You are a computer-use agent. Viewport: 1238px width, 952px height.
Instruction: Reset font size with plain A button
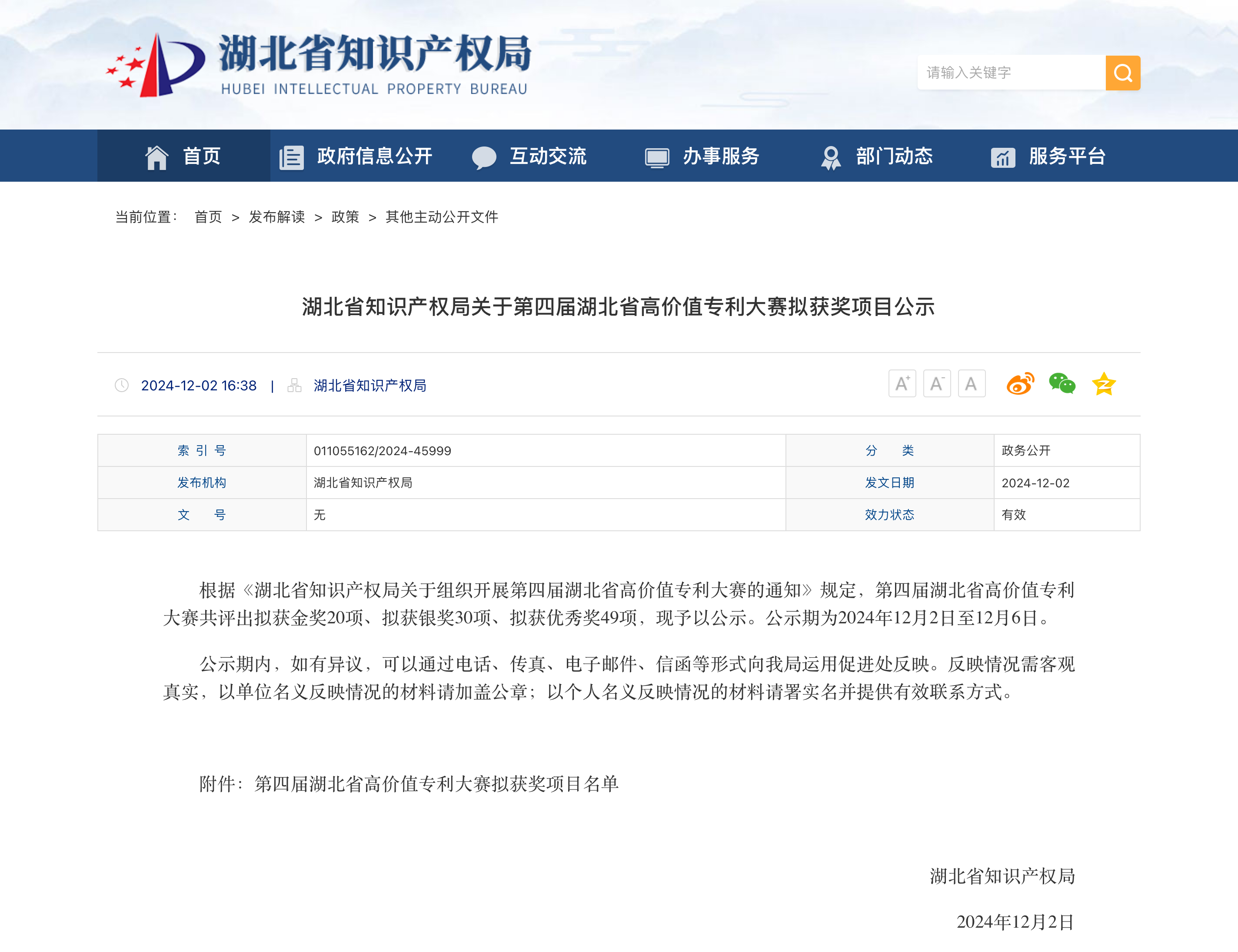[x=971, y=384]
